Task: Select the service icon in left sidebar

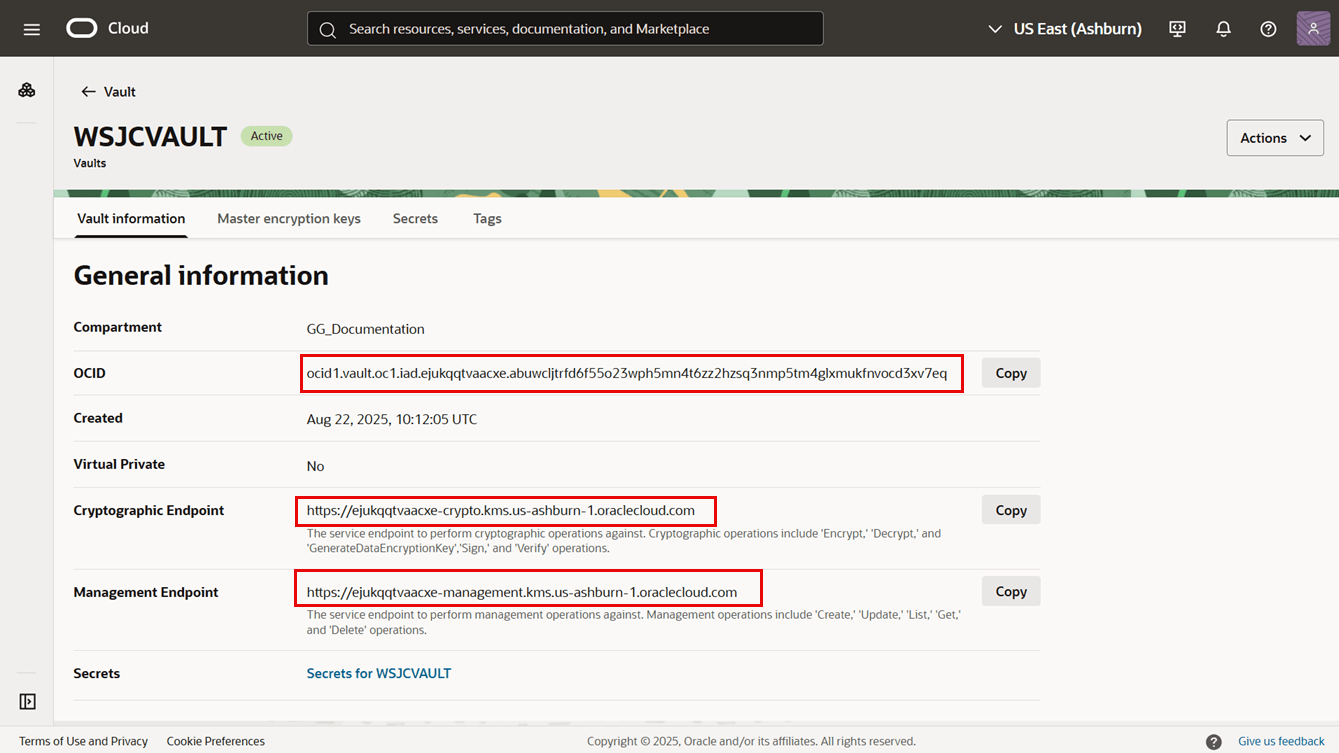Action: click(26, 89)
